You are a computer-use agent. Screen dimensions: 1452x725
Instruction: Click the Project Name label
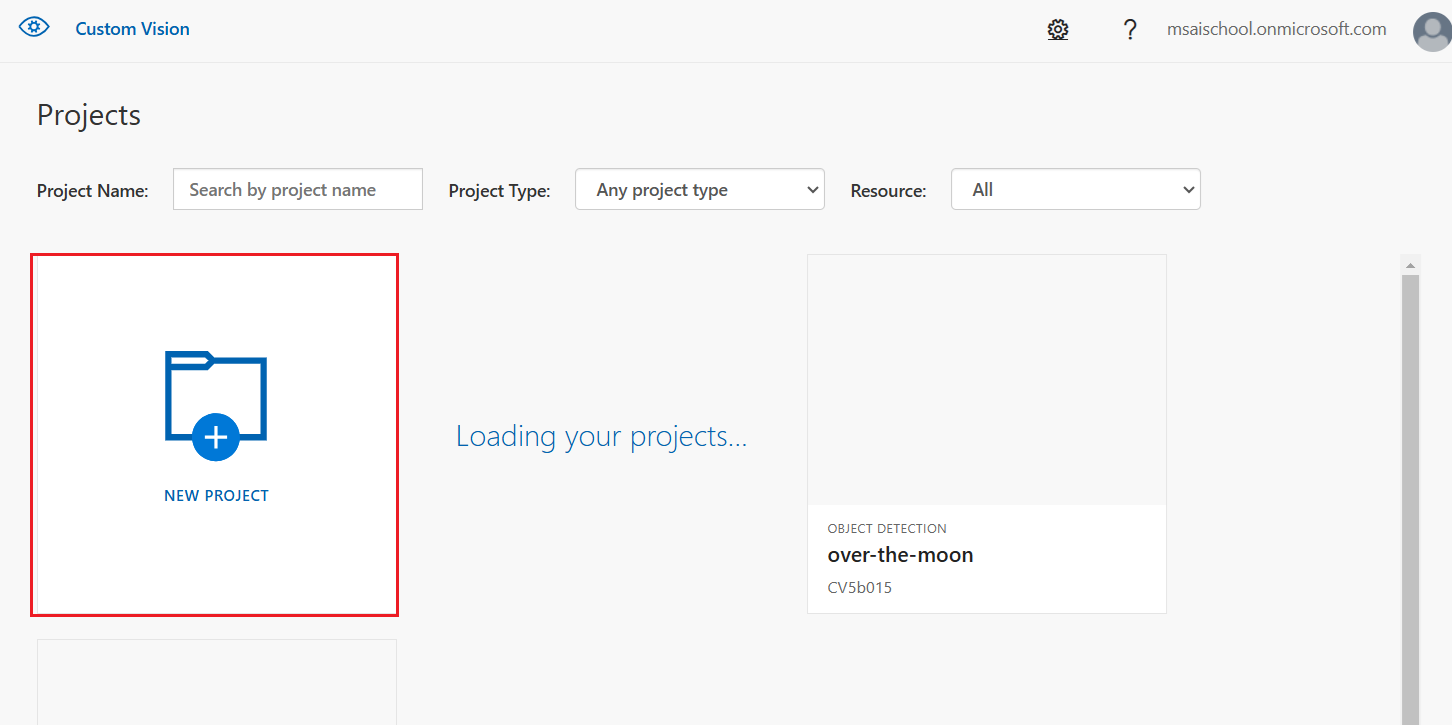pyautogui.click(x=93, y=191)
